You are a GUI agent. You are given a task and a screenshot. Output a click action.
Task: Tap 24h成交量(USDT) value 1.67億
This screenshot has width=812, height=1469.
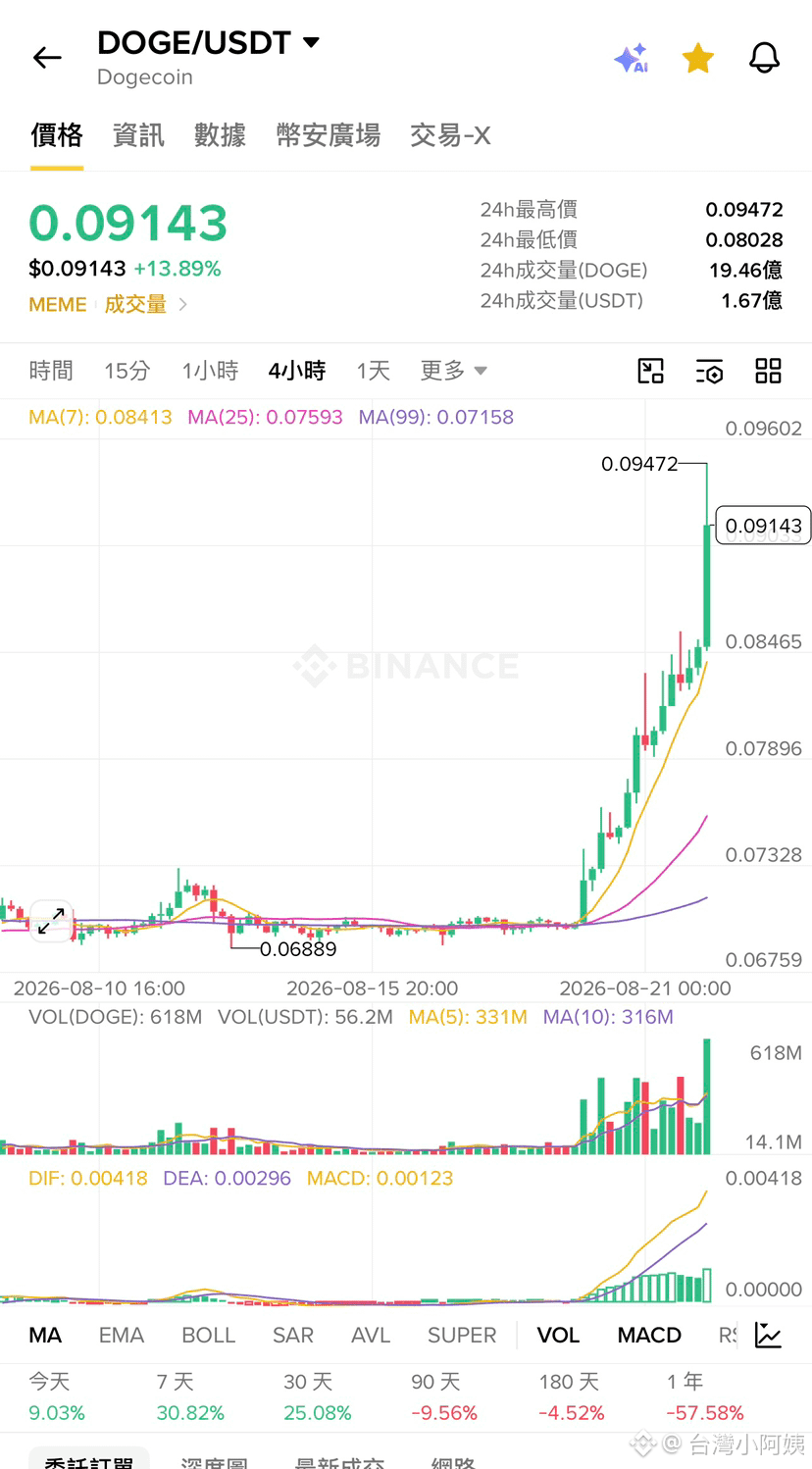click(x=751, y=300)
